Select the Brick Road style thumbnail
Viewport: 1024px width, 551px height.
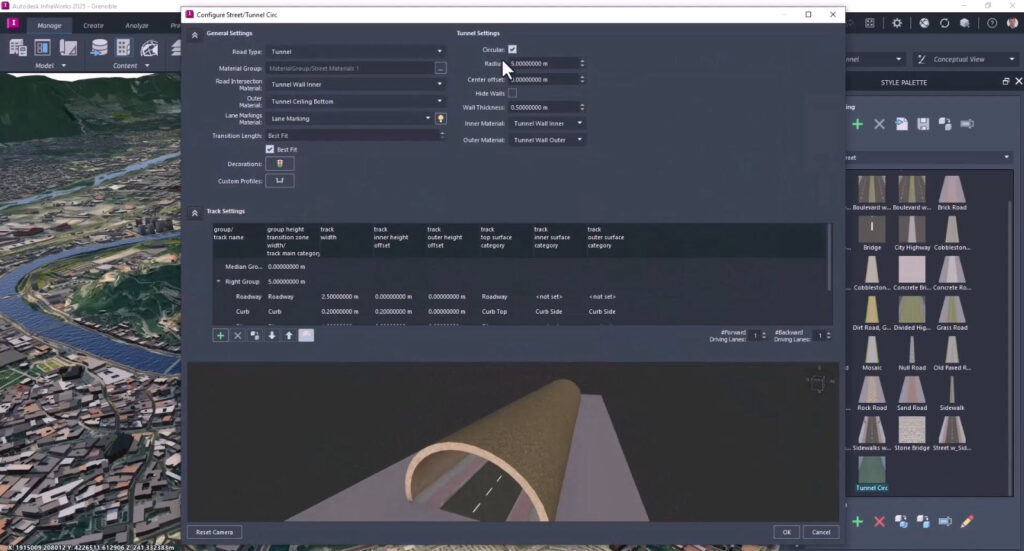(952, 190)
